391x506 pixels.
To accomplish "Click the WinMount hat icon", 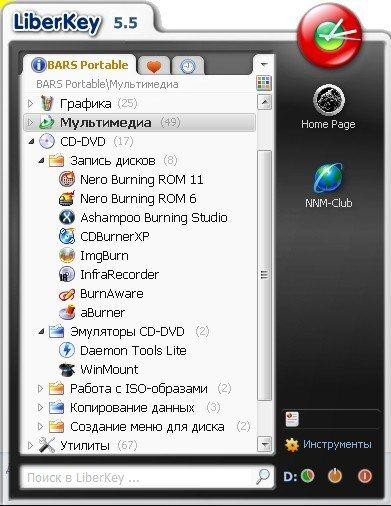I will click(x=67, y=369).
